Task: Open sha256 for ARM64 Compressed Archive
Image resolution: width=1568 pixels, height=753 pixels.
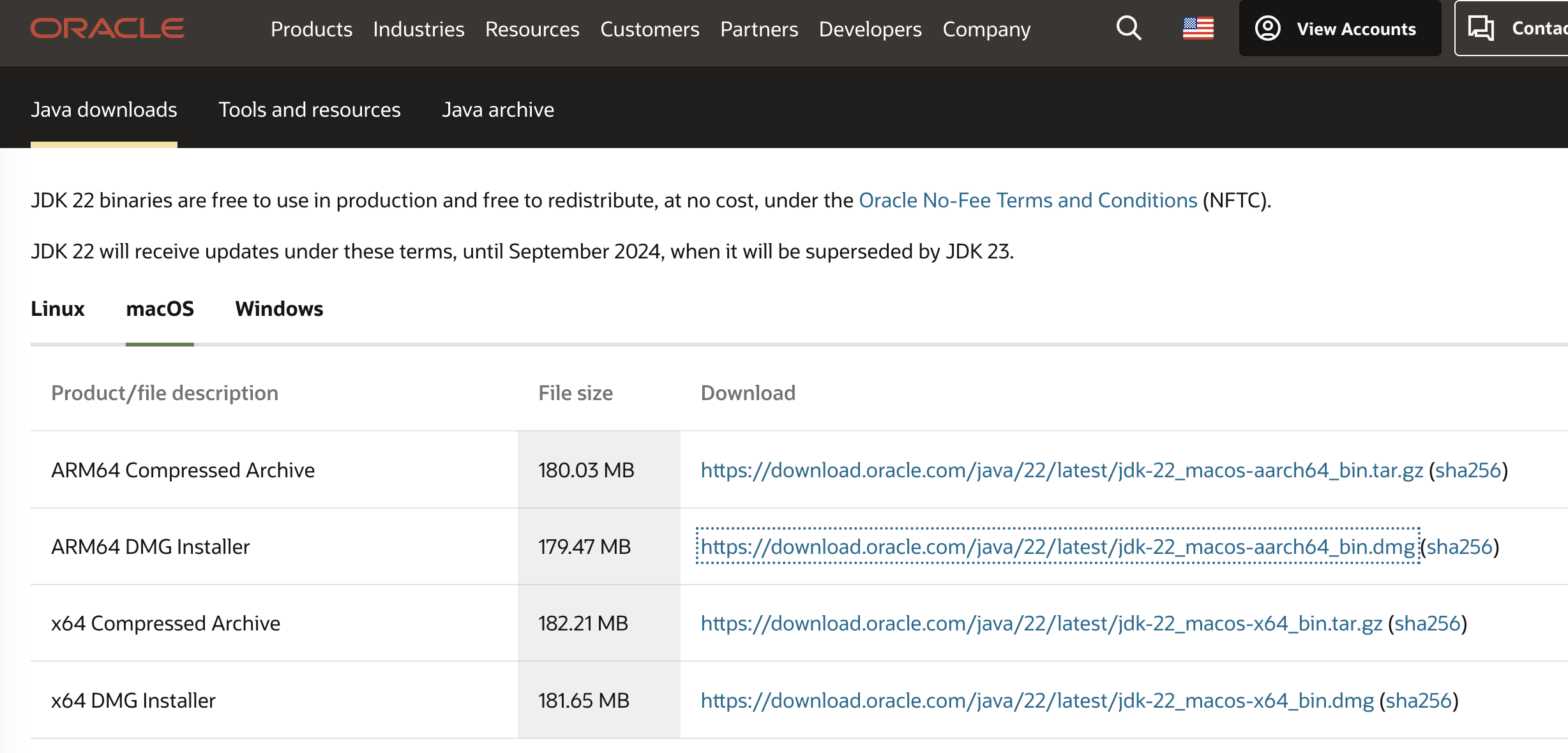Action: (1468, 470)
